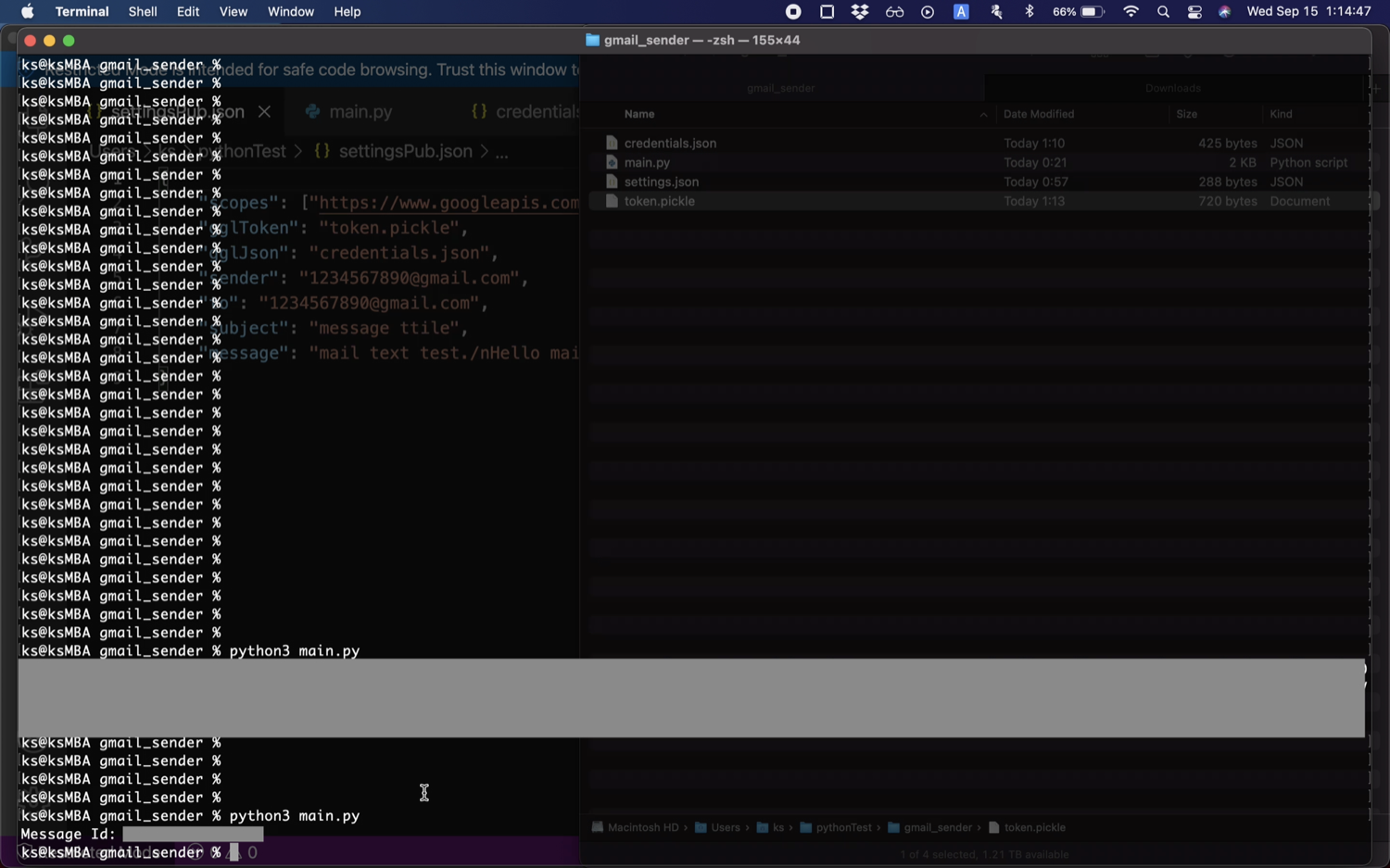Click gmail_sender in Finder path bar

929,827
